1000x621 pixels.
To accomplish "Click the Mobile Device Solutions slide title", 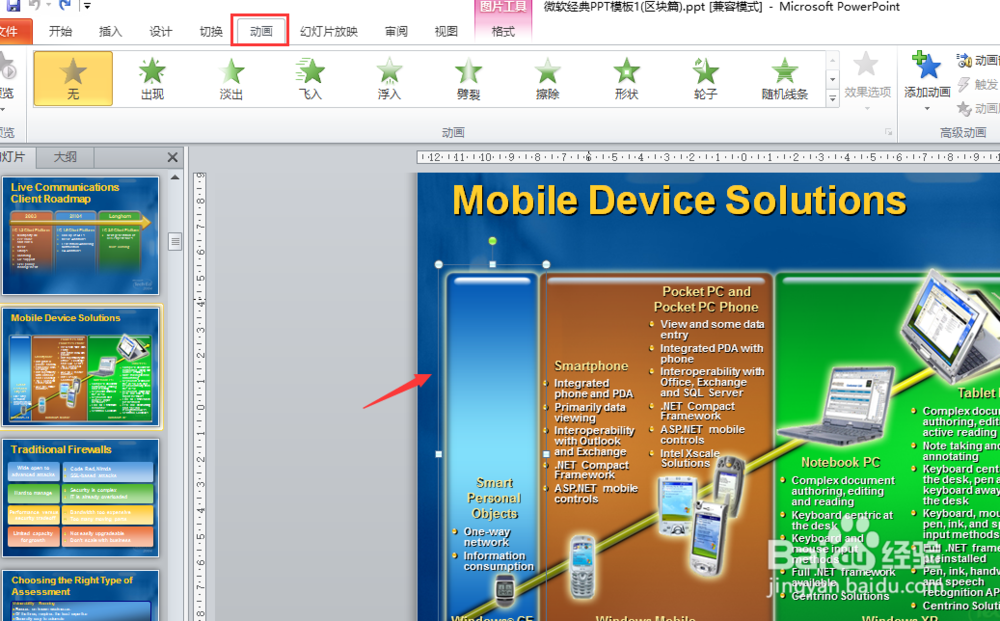I will point(679,200).
